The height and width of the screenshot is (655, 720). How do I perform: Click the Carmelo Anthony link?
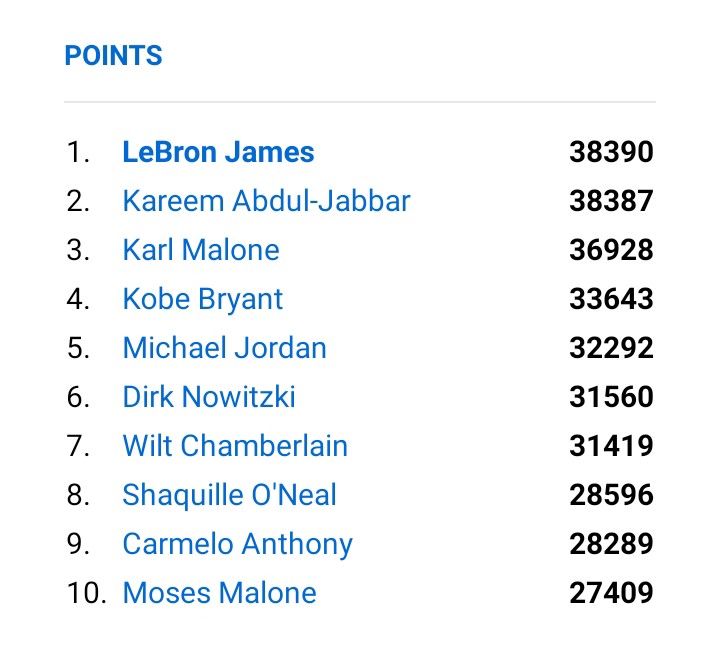tap(237, 544)
